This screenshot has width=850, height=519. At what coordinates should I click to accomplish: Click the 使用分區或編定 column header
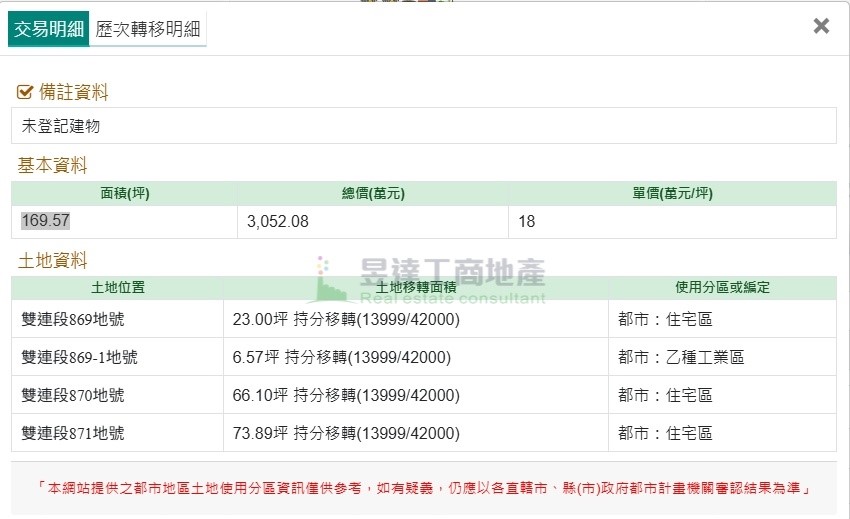coord(722,287)
